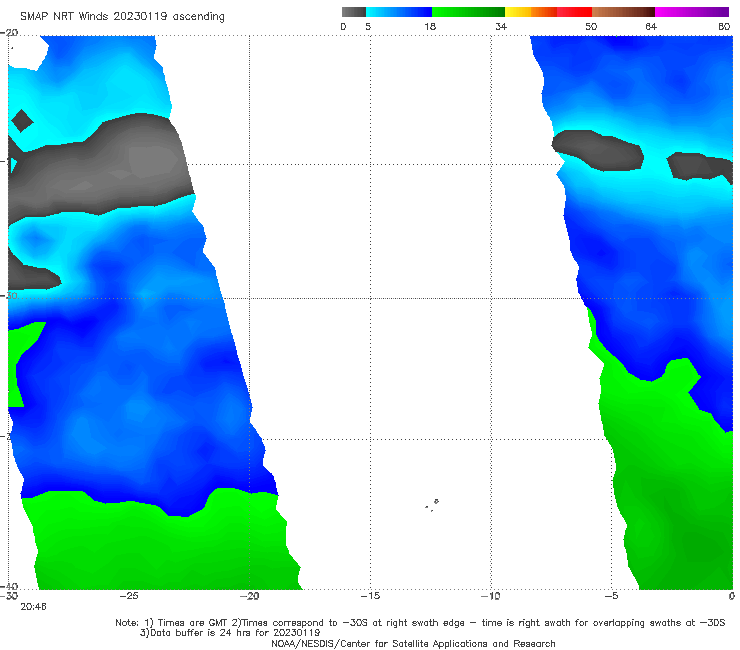Click the longitude label -25
The height and width of the screenshot is (650, 740).
[x=129, y=596]
